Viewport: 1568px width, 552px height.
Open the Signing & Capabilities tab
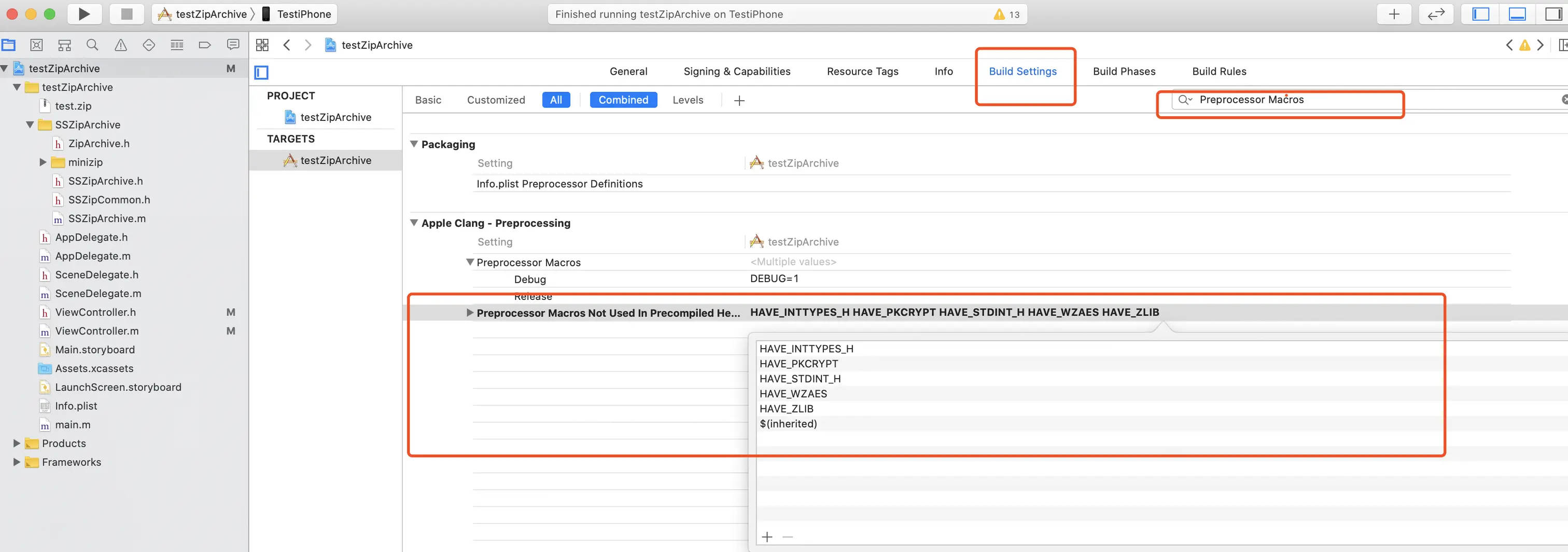point(736,71)
